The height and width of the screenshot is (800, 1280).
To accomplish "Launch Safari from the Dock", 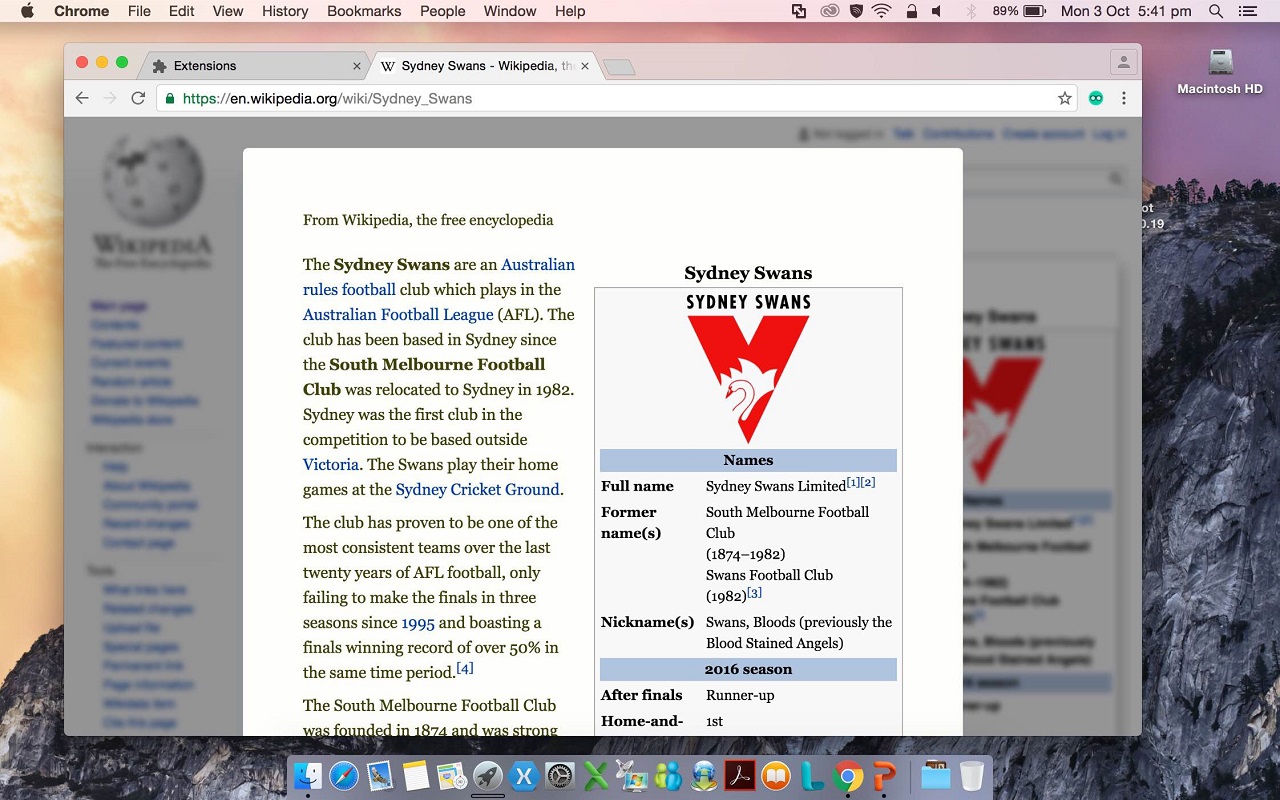I will point(343,776).
